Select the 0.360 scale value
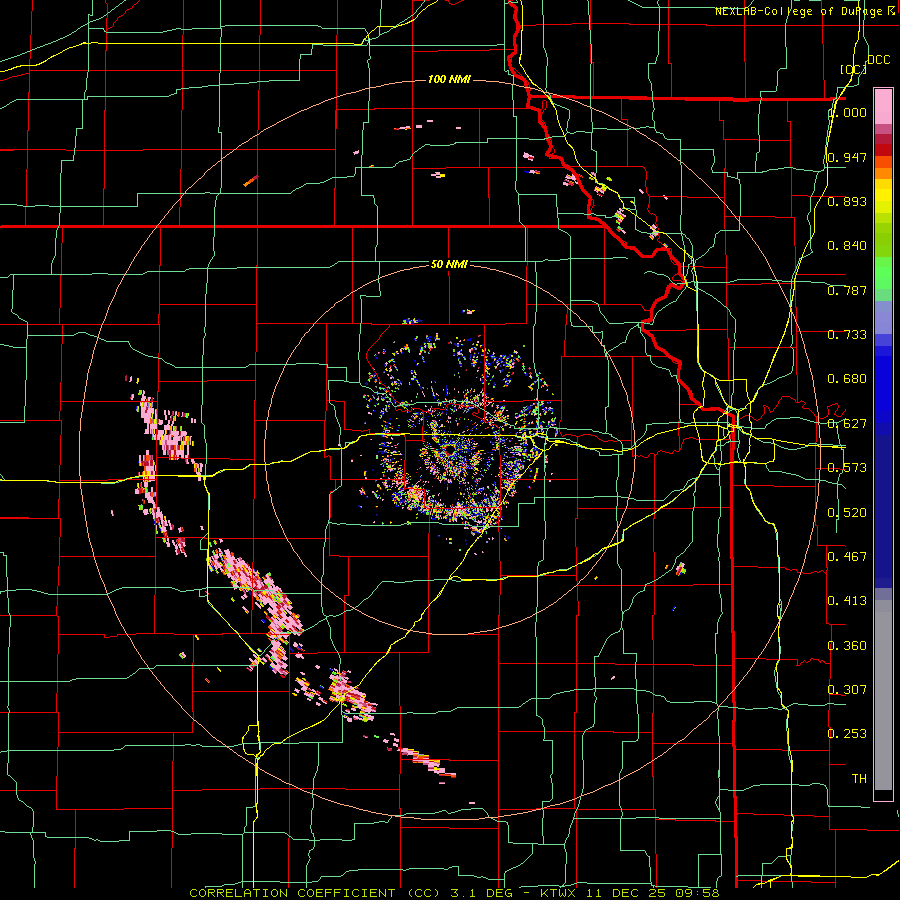 [x=847, y=646]
